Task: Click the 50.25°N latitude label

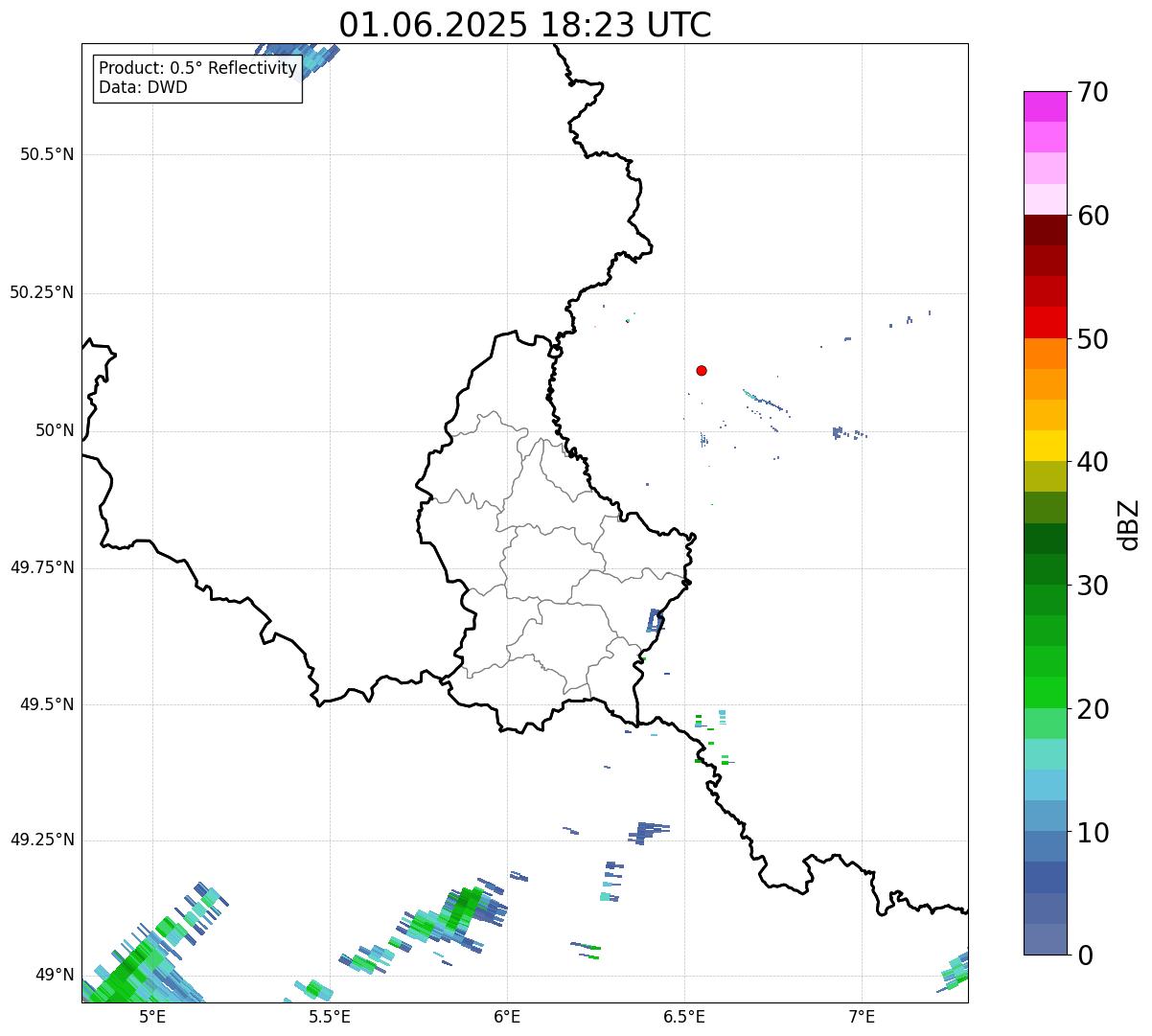Action: (x=42, y=292)
